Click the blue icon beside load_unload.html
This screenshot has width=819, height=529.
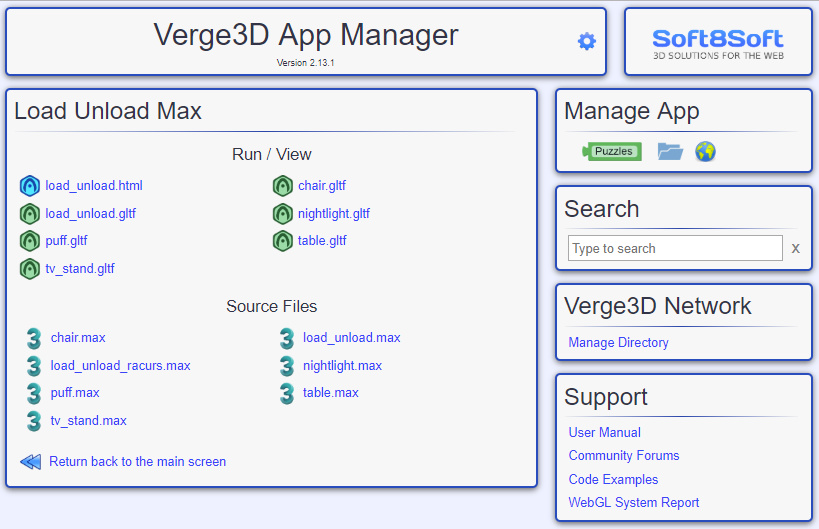(30, 186)
